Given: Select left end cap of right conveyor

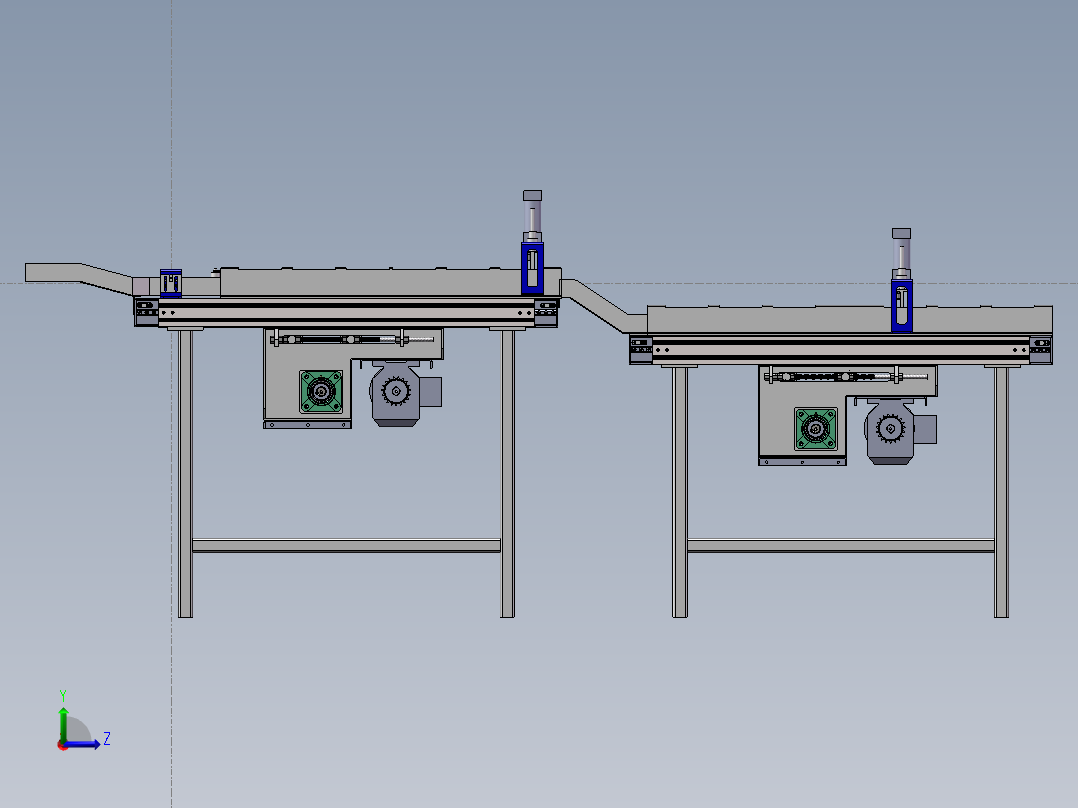Looking at the screenshot, I should point(641,349).
